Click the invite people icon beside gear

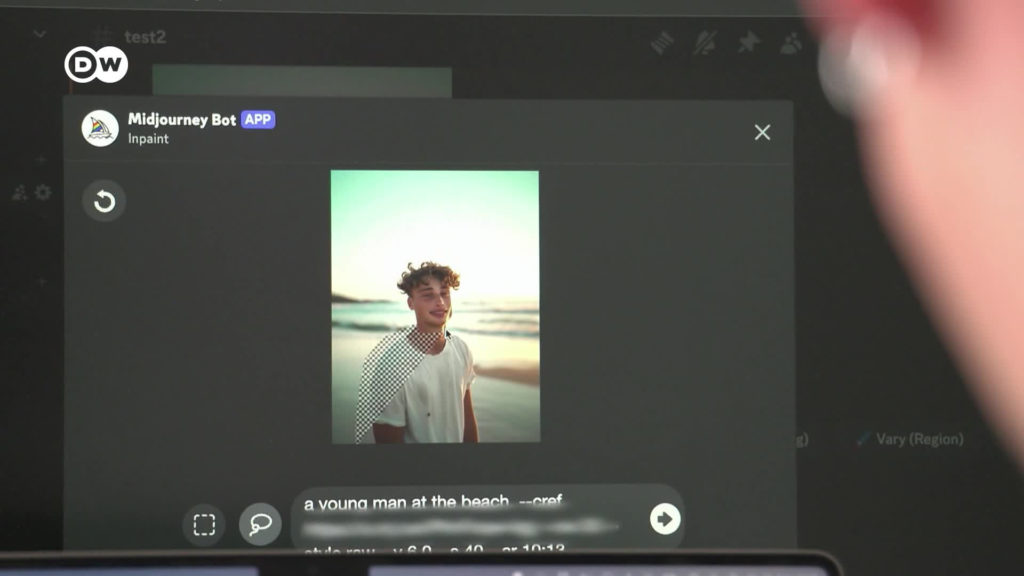tap(20, 192)
